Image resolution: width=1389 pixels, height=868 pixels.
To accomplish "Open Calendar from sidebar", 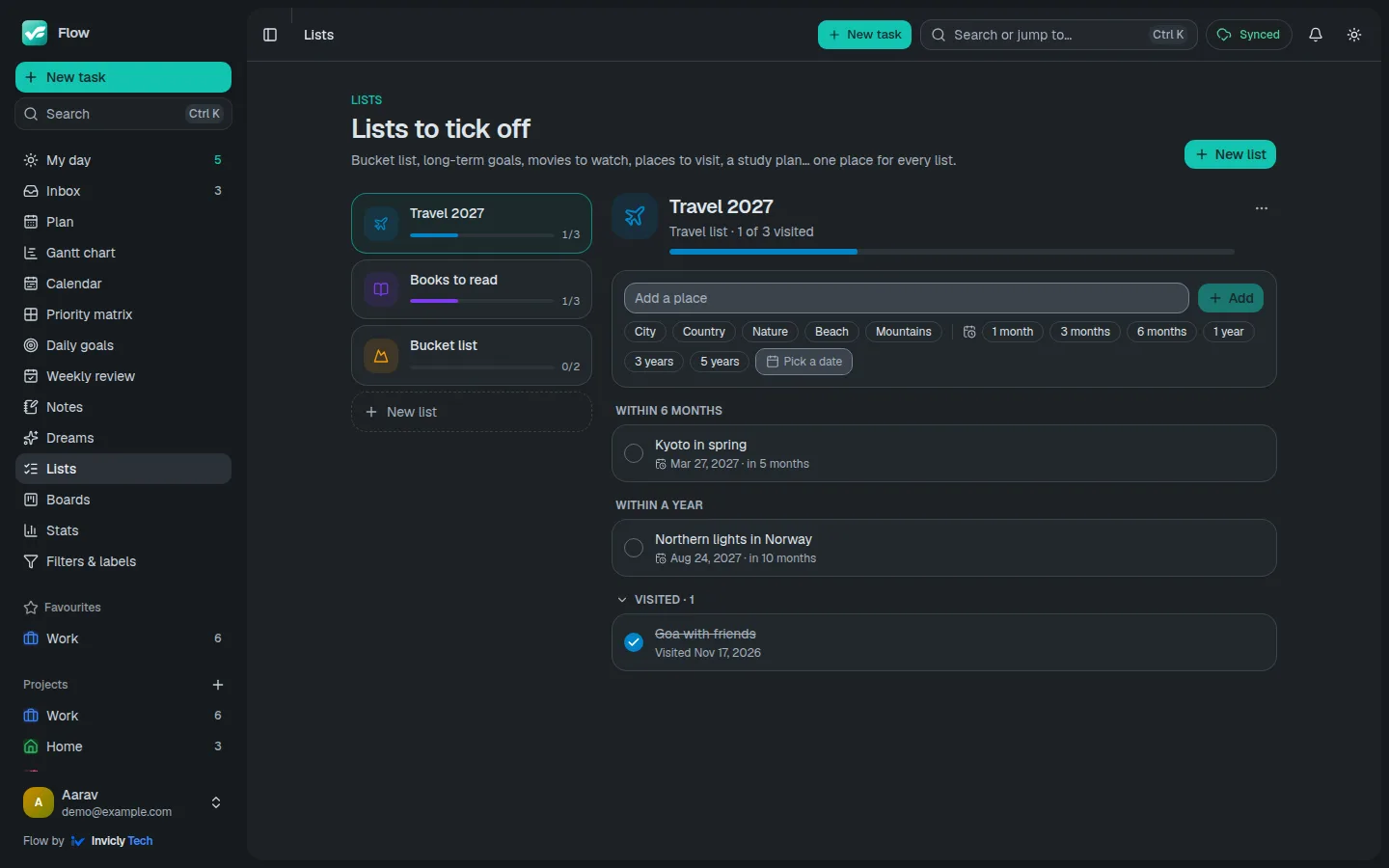I will 123,284.
